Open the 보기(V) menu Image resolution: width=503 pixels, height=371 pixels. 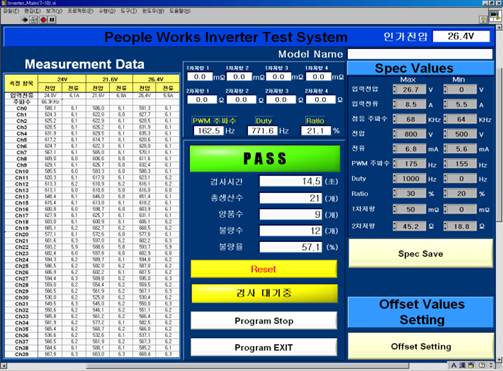[54, 11]
